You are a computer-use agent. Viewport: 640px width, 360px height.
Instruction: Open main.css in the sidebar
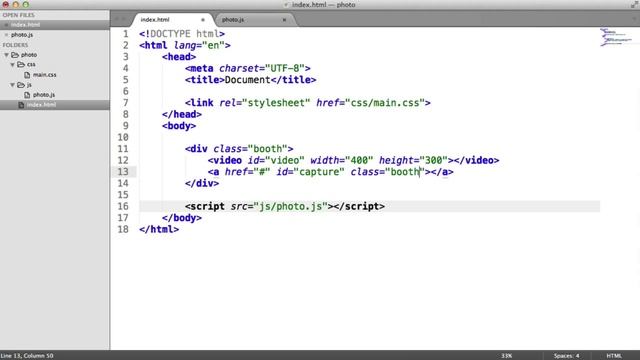[x=44, y=75]
